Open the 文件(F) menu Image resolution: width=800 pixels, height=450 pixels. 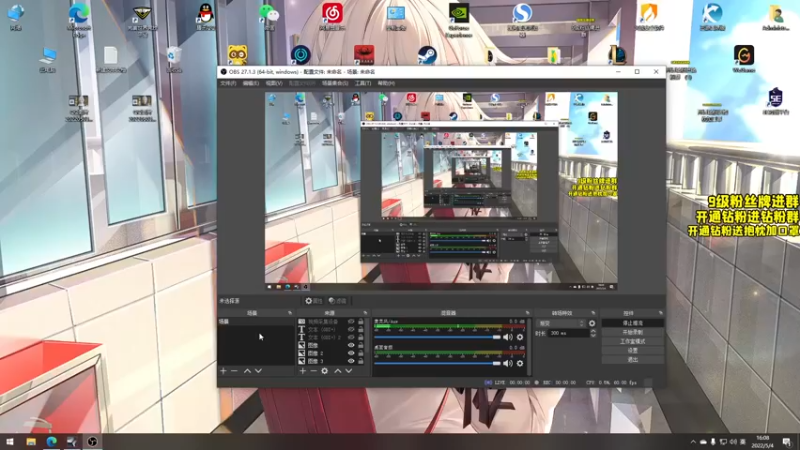[x=228, y=83]
